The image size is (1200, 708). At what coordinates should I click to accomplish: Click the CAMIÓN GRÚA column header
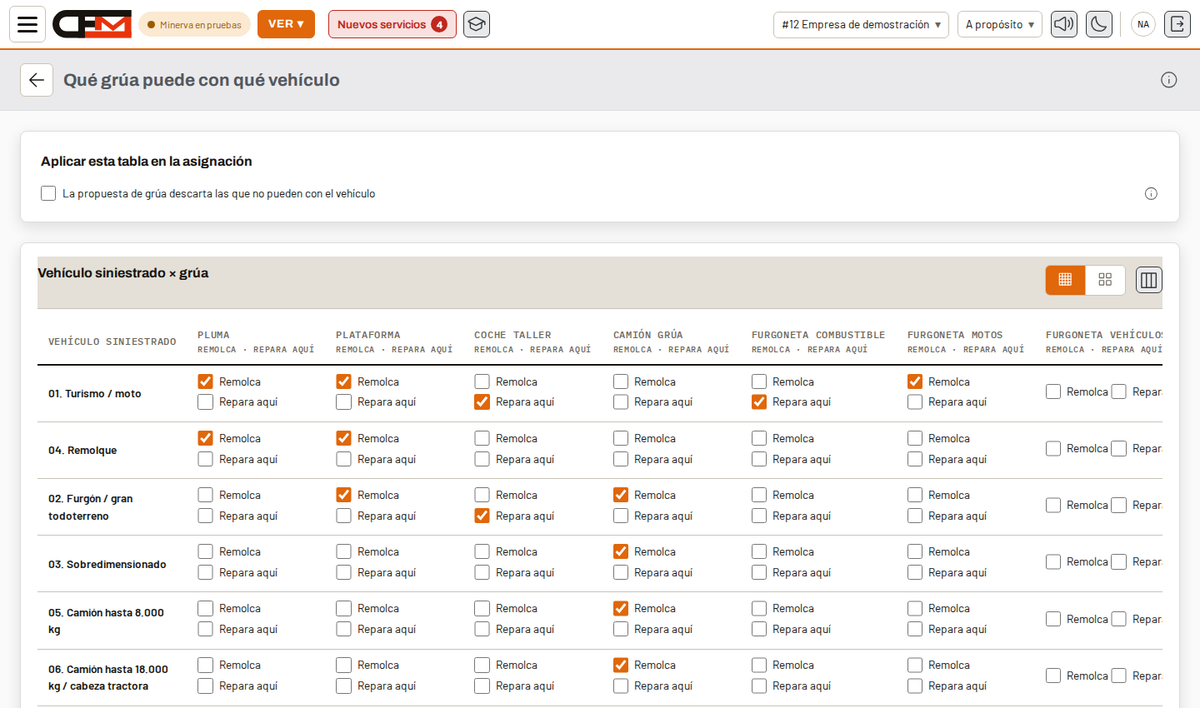(648, 335)
